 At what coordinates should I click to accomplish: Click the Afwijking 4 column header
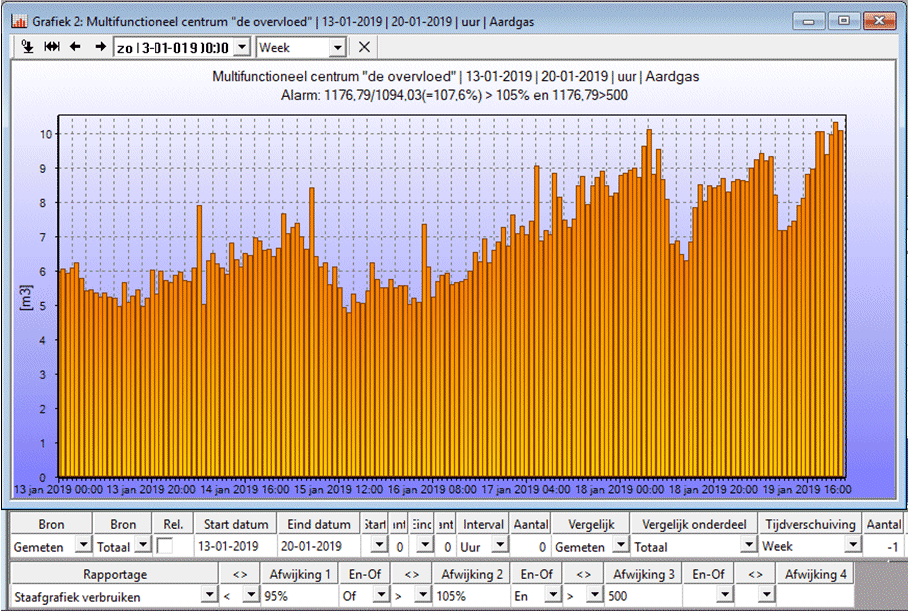815,574
